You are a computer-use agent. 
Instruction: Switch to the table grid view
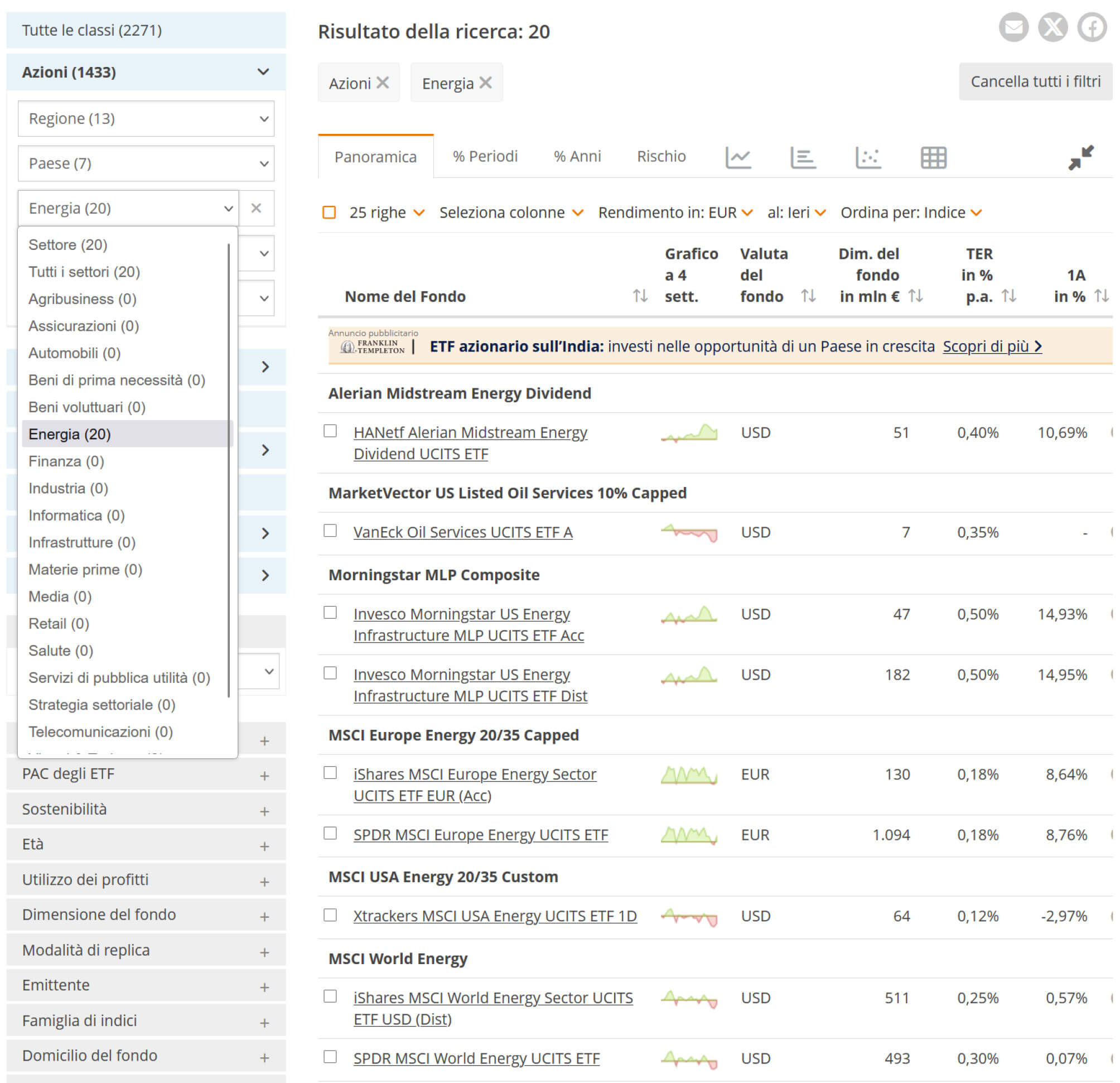click(933, 157)
